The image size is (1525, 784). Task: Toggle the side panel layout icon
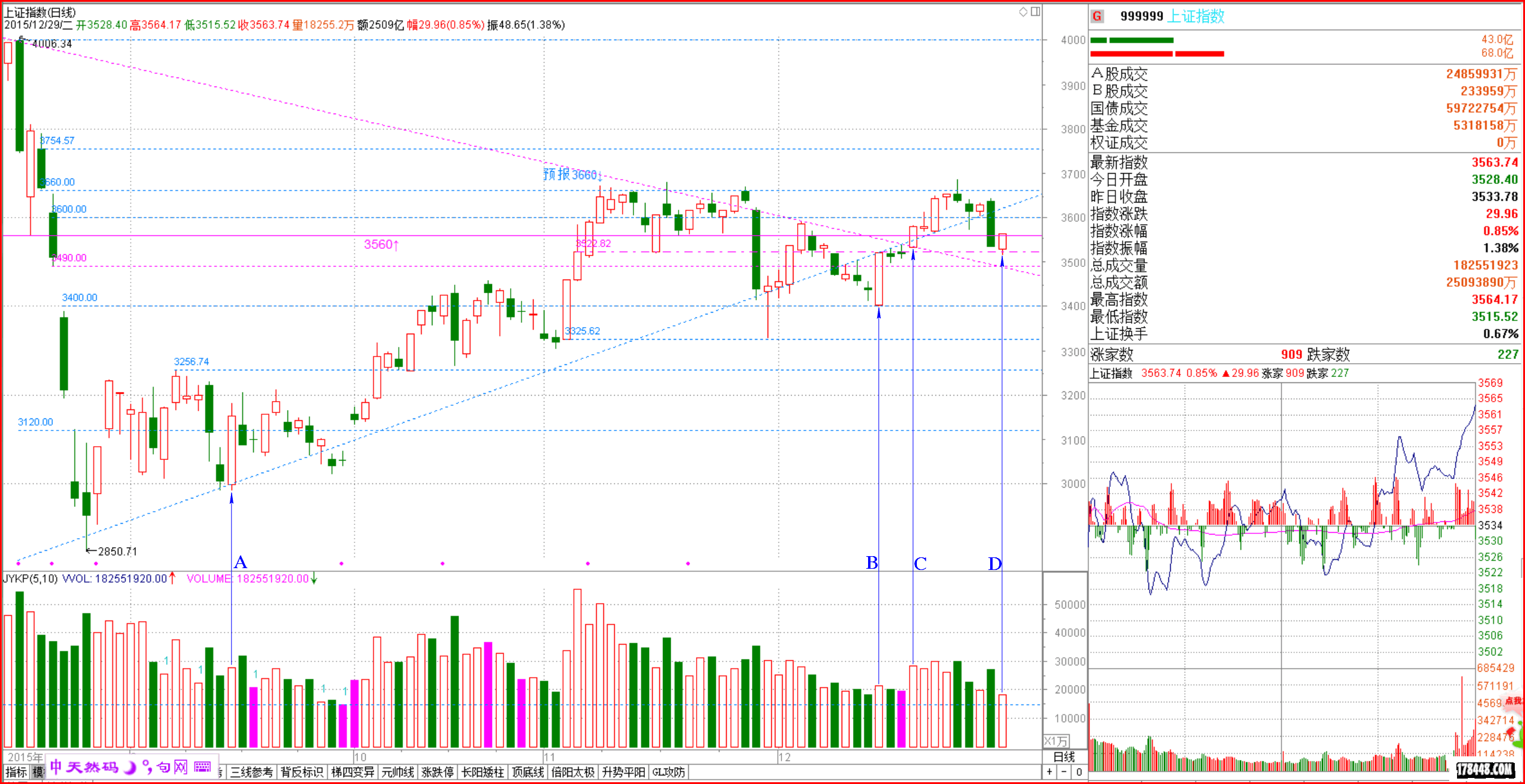(1035, 11)
